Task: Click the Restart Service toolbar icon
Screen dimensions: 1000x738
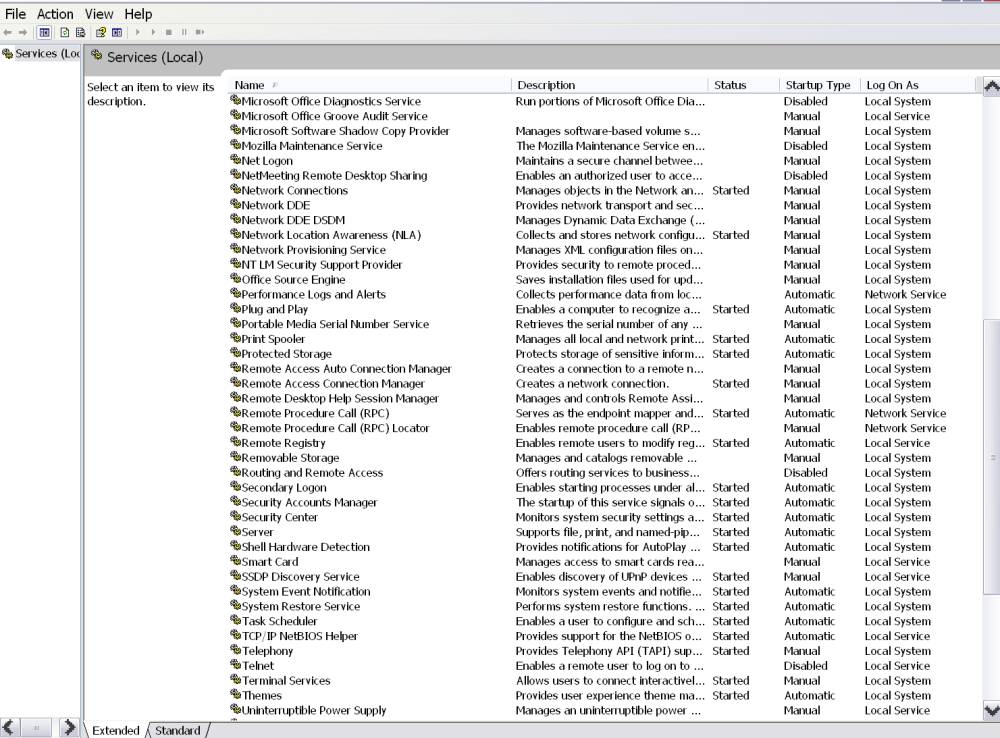Action: point(200,32)
